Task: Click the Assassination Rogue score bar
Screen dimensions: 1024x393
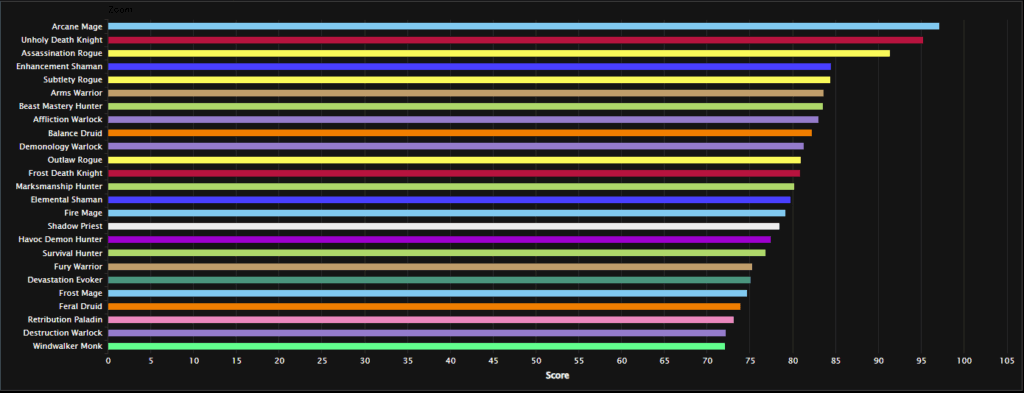Action: [x=498, y=53]
